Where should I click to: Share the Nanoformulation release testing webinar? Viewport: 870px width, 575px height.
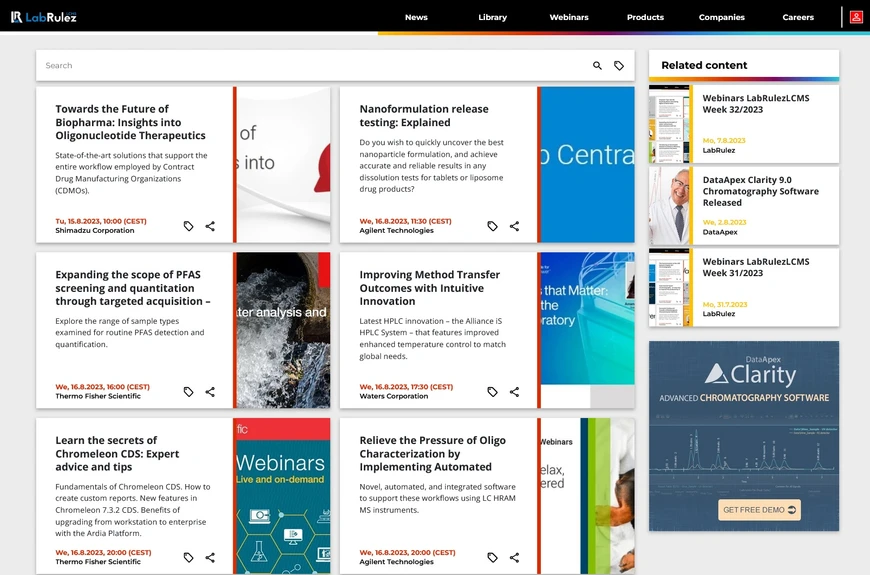coord(514,226)
